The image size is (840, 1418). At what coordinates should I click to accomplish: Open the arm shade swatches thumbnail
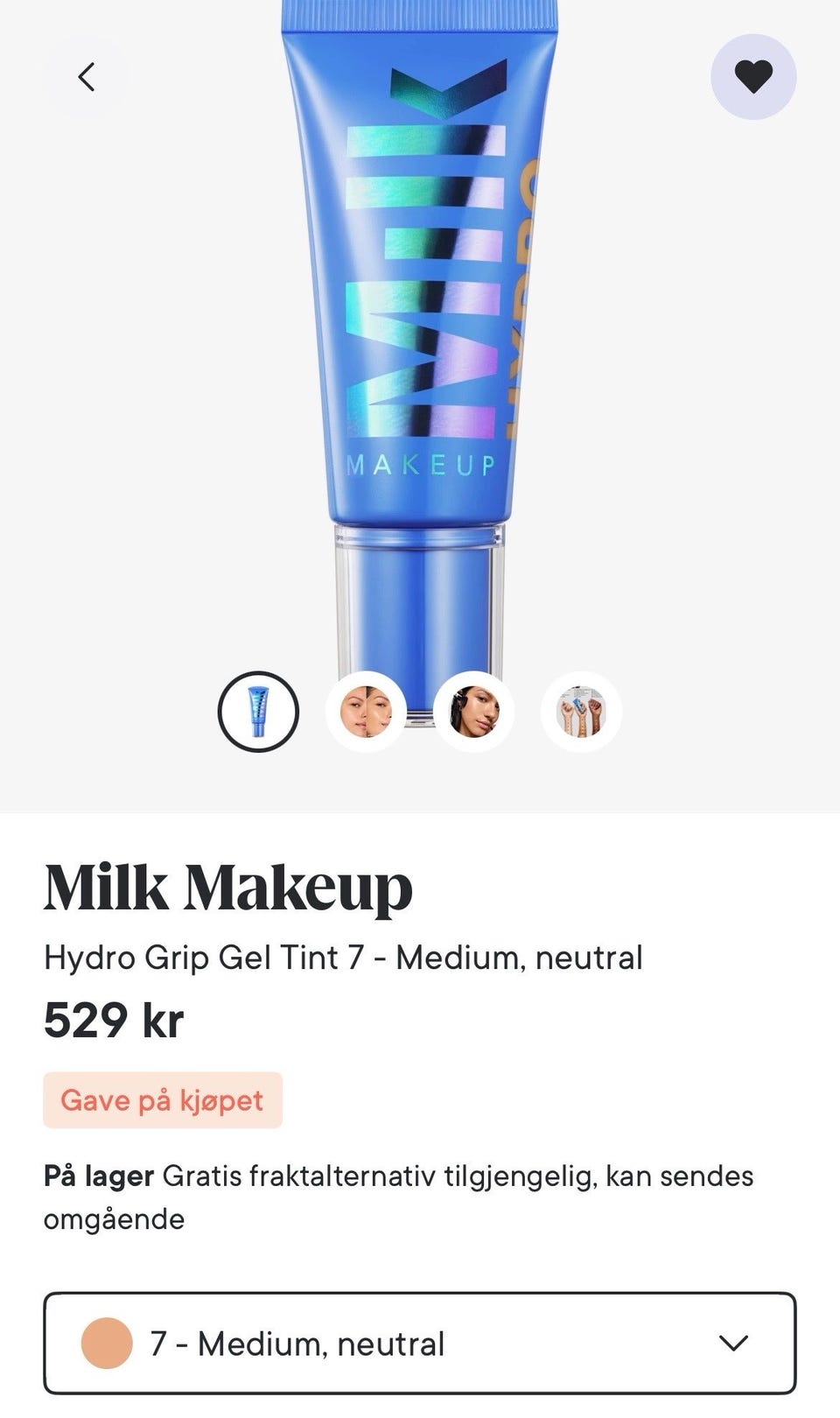(x=581, y=712)
